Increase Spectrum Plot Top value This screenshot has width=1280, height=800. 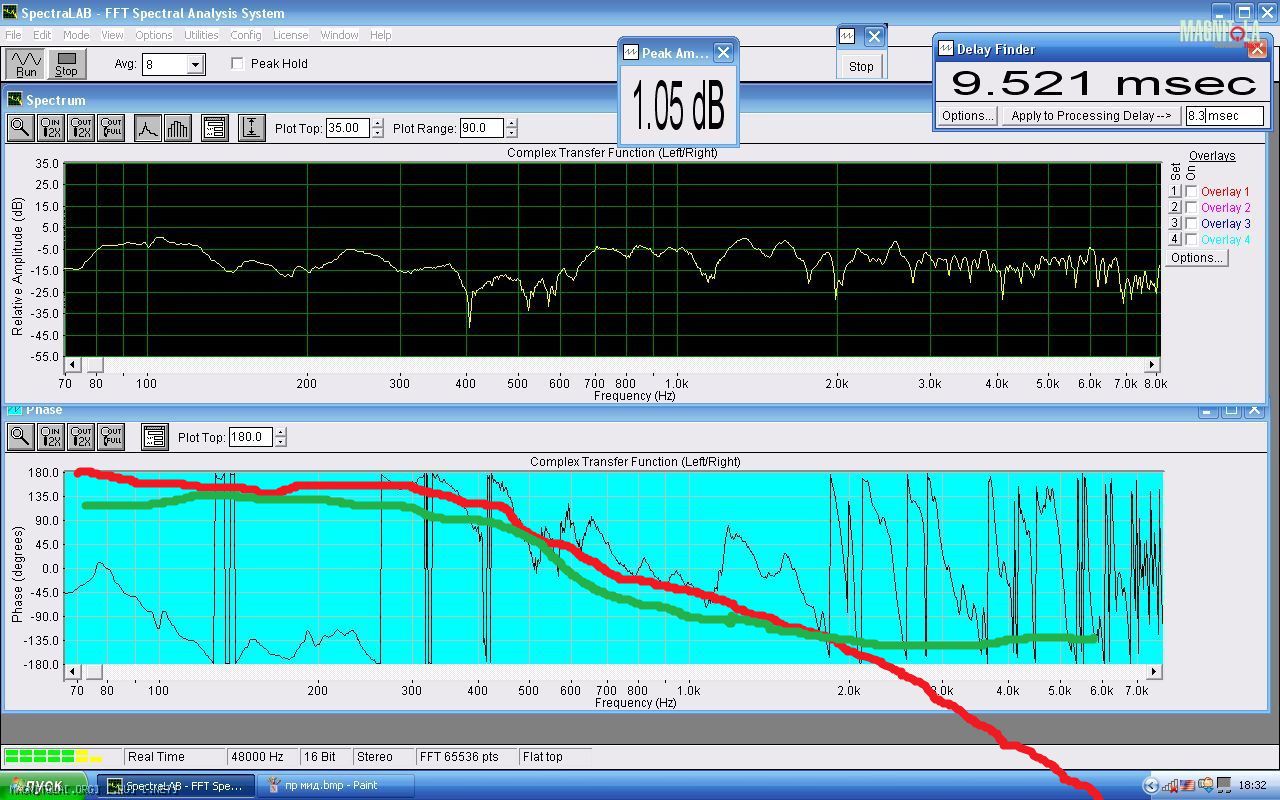click(377, 123)
